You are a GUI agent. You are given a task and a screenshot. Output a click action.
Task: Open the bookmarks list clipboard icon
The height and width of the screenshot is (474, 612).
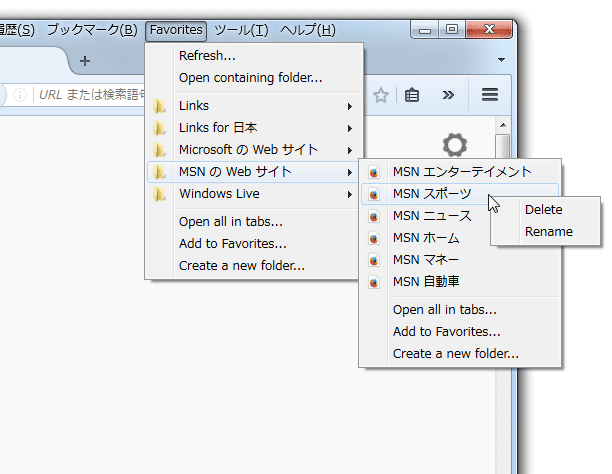[x=412, y=95]
